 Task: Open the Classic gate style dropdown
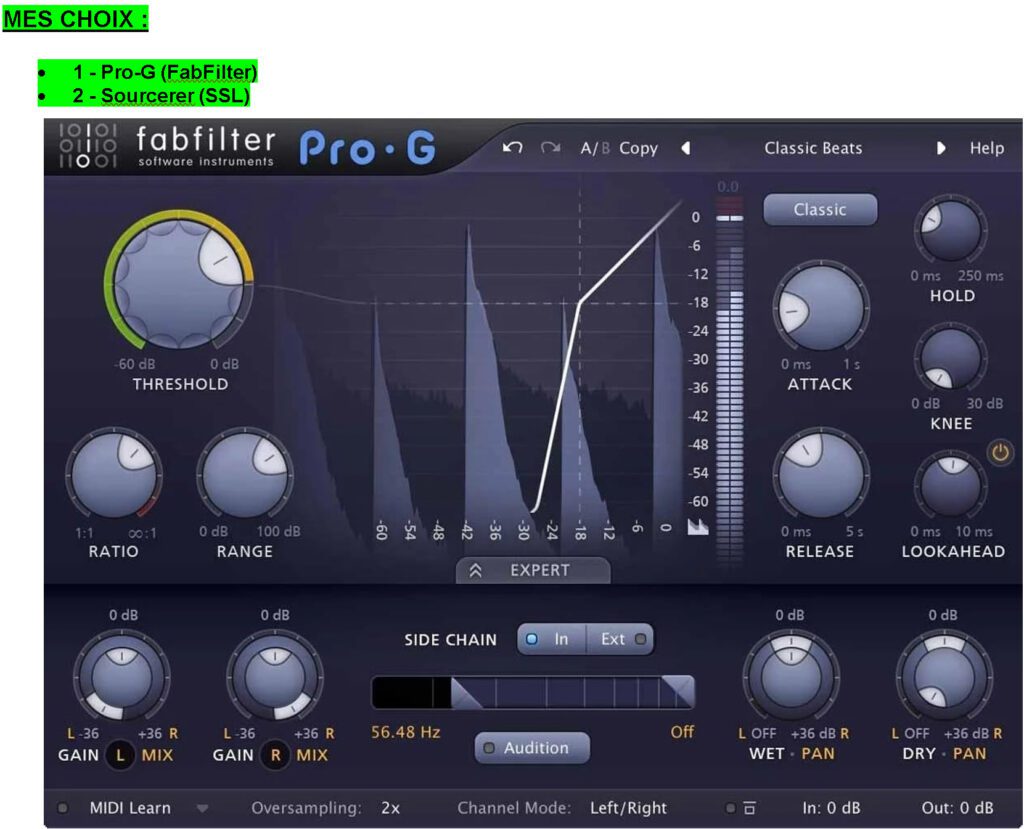click(x=820, y=210)
